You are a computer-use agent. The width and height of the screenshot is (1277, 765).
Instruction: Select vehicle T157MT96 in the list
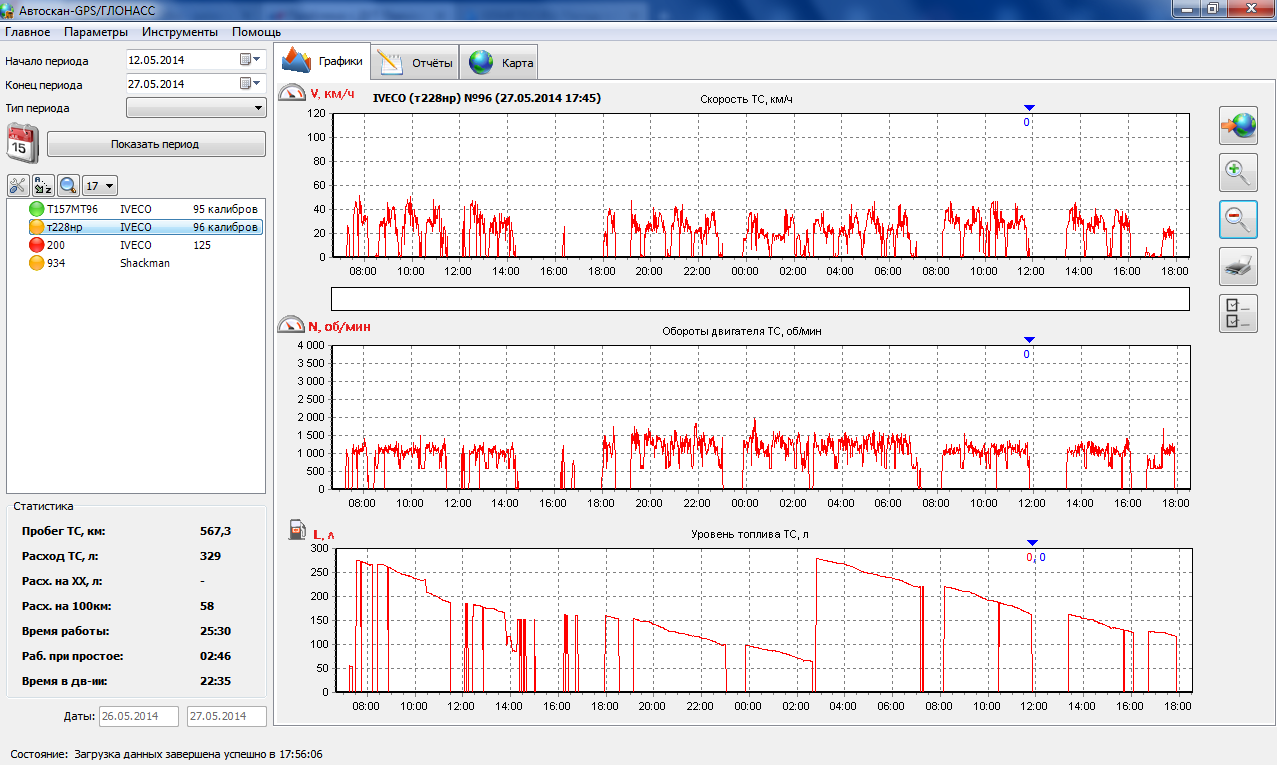tap(72, 209)
